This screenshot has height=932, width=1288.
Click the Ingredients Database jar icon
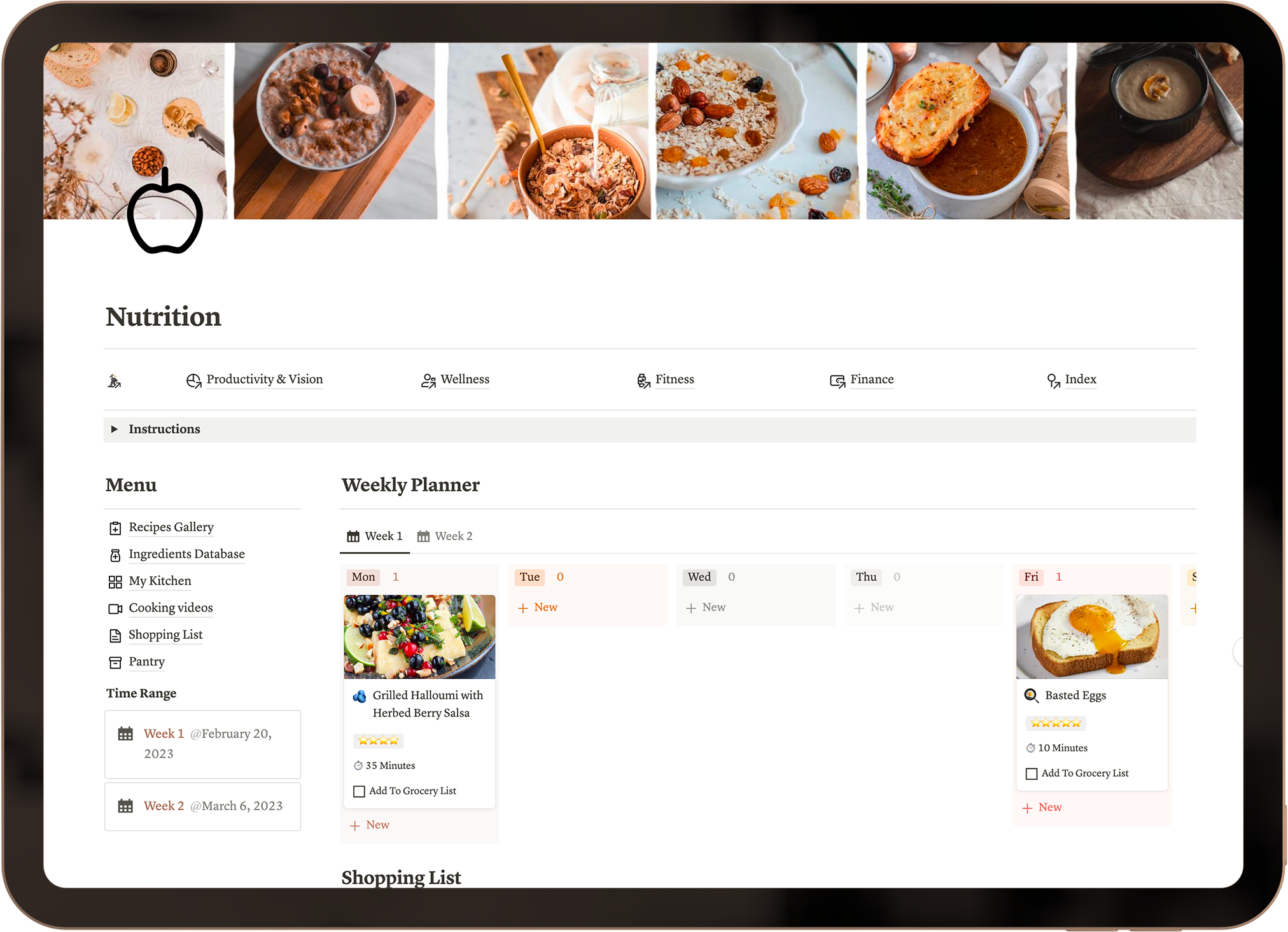point(115,555)
